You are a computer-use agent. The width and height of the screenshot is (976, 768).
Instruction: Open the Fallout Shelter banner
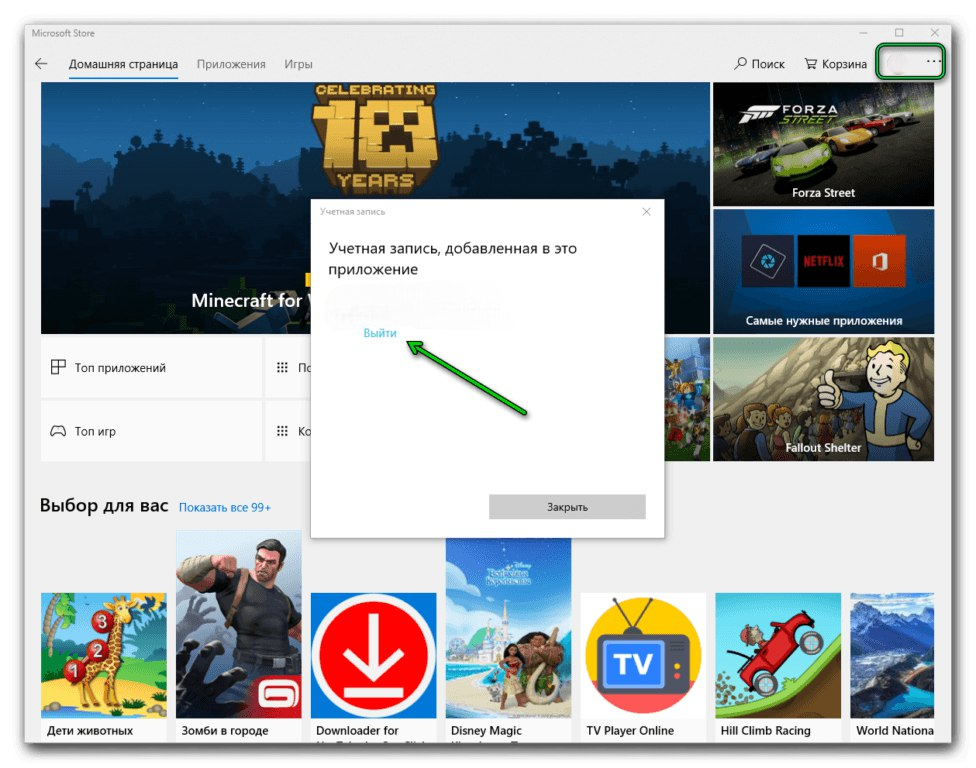[x=823, y=398]
